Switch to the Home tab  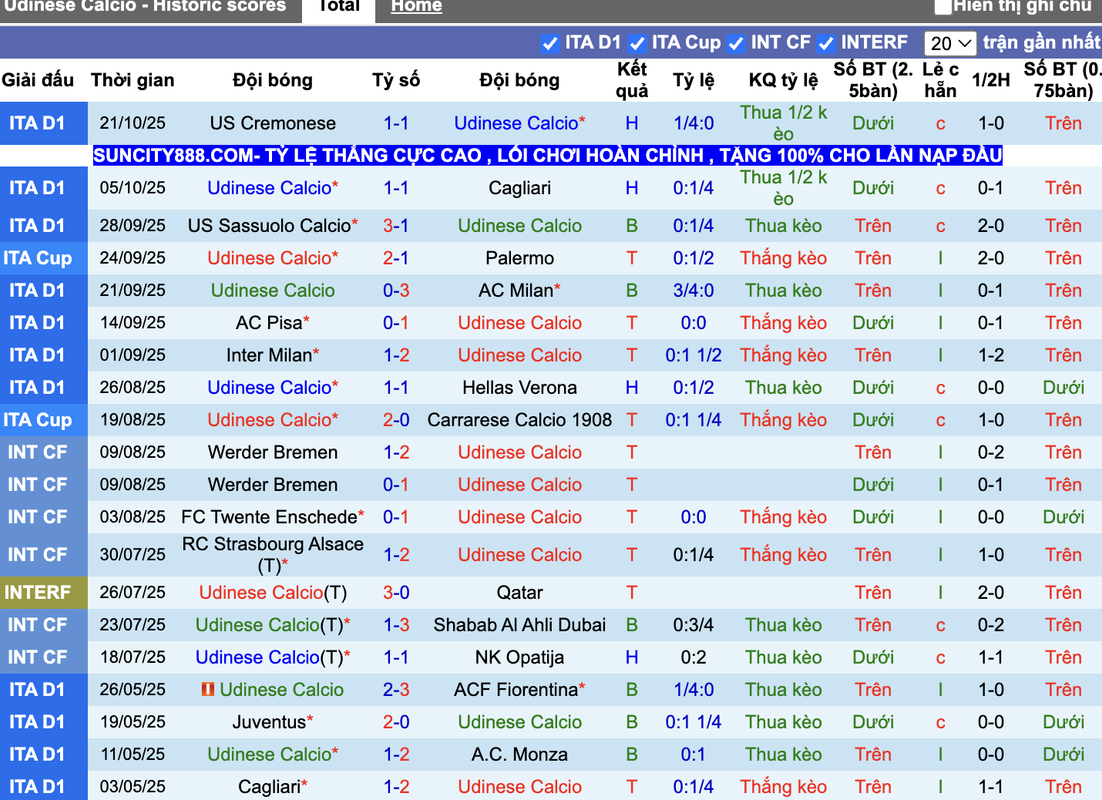point(416,7)
